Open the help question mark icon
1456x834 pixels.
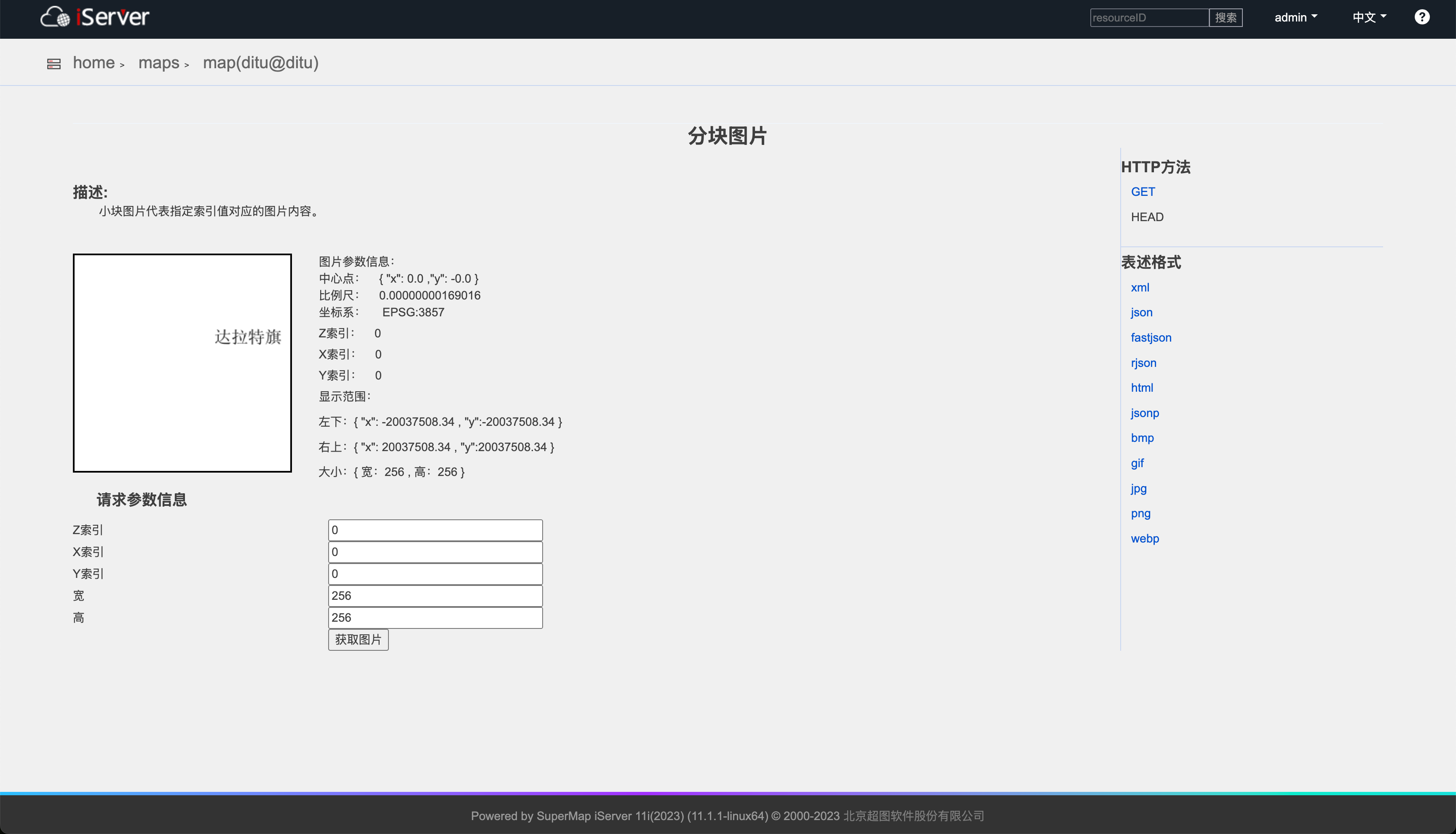pos(1421,17)
